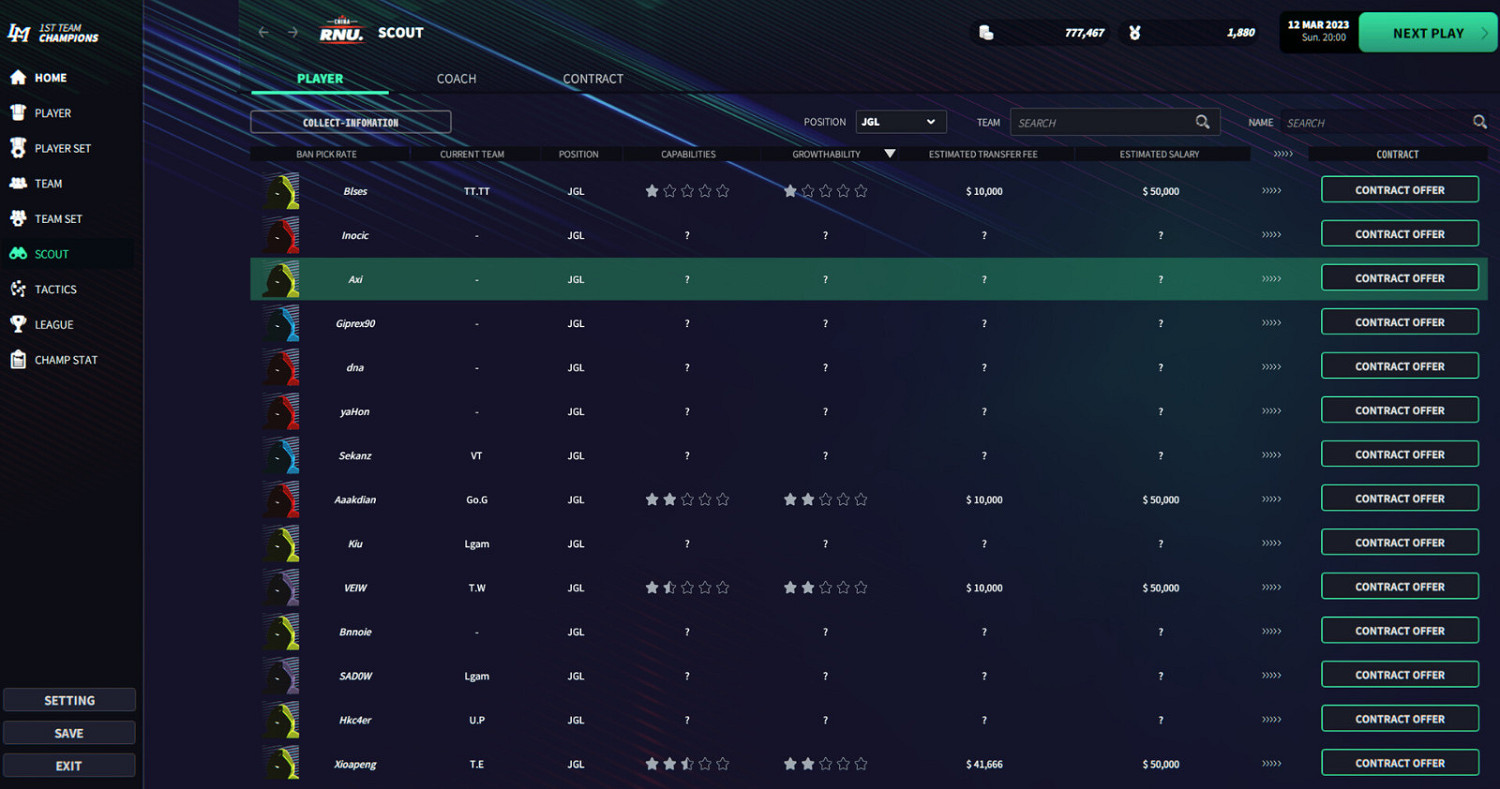This screenshot has width=1500, height=789.
Task: Select the Sekanz player avatar thumbnail
Action: 281,455
